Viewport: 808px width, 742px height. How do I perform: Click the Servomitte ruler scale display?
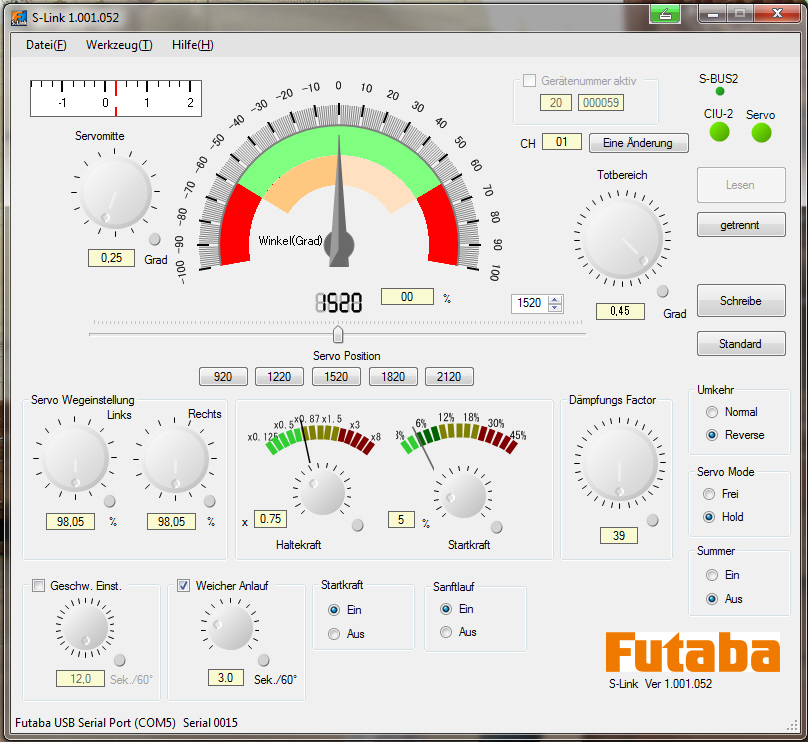[x=116, y=98]
